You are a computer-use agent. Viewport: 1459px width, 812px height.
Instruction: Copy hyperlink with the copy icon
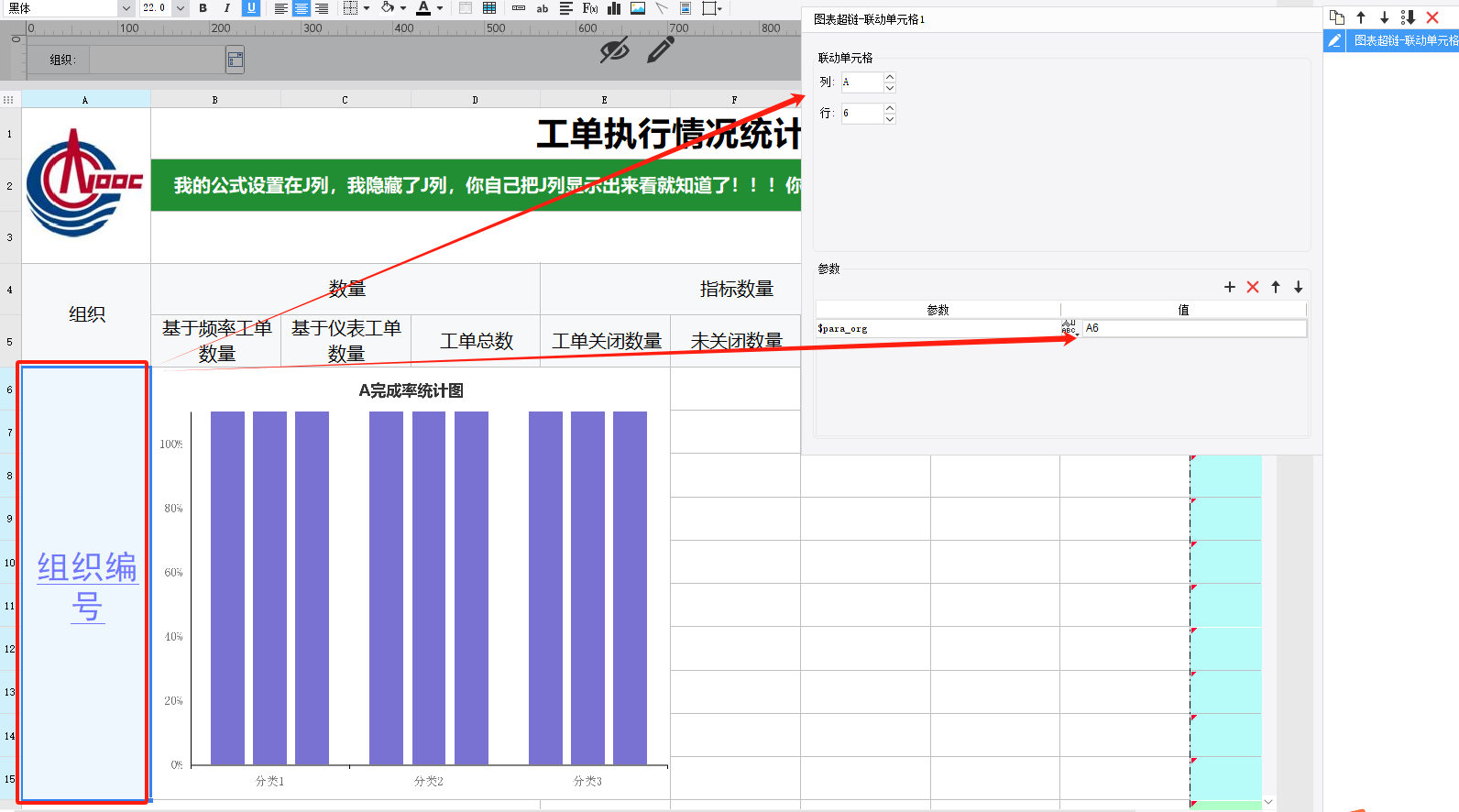[1337, 17]
